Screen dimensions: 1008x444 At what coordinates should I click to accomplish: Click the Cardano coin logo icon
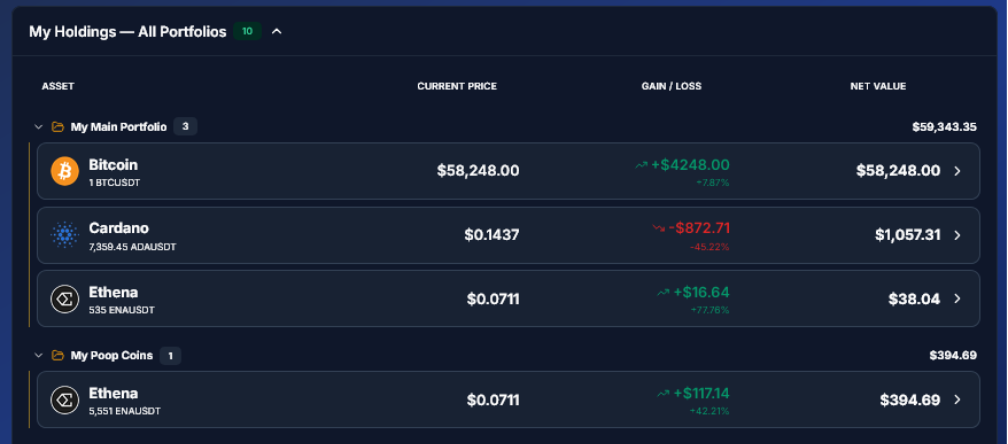point(65,235)
